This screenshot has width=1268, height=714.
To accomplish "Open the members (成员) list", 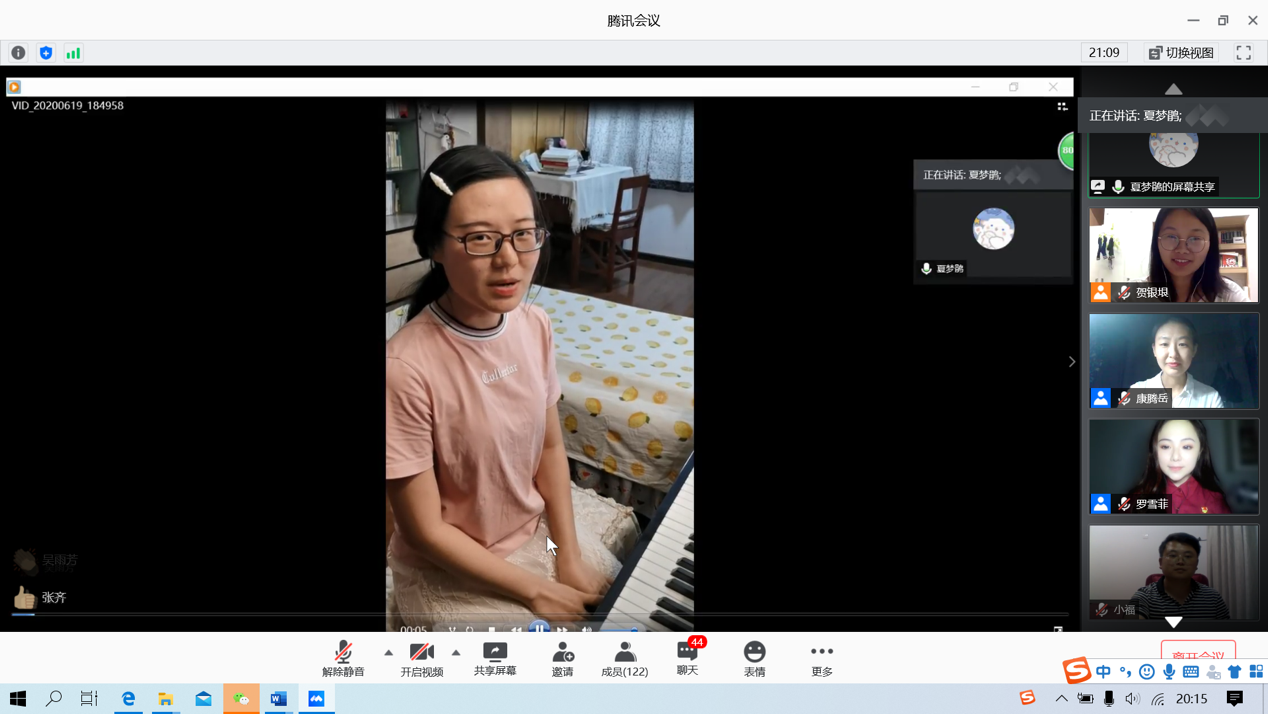I will coord(625,658).
